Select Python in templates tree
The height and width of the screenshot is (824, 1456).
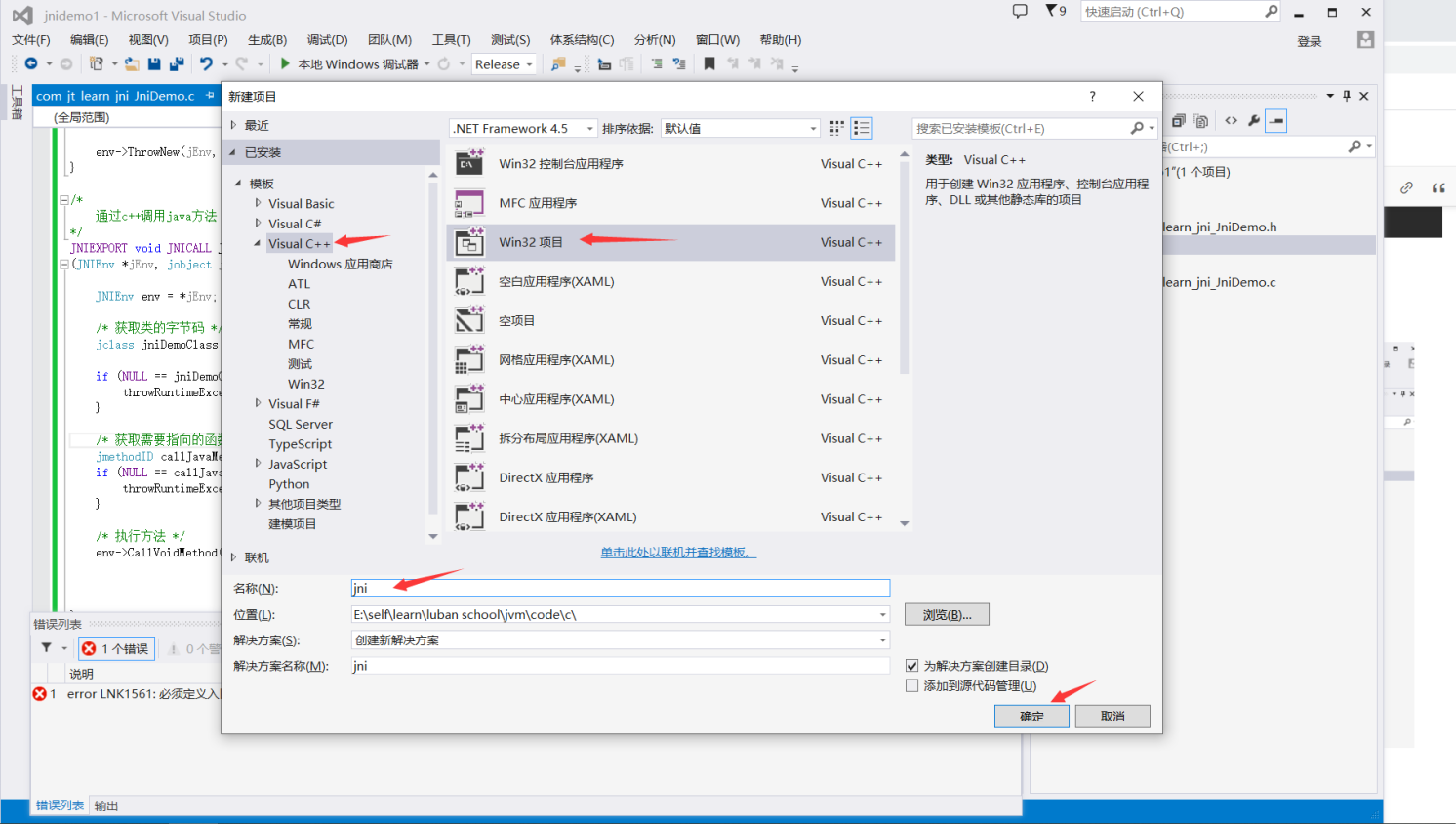point(289,484)
